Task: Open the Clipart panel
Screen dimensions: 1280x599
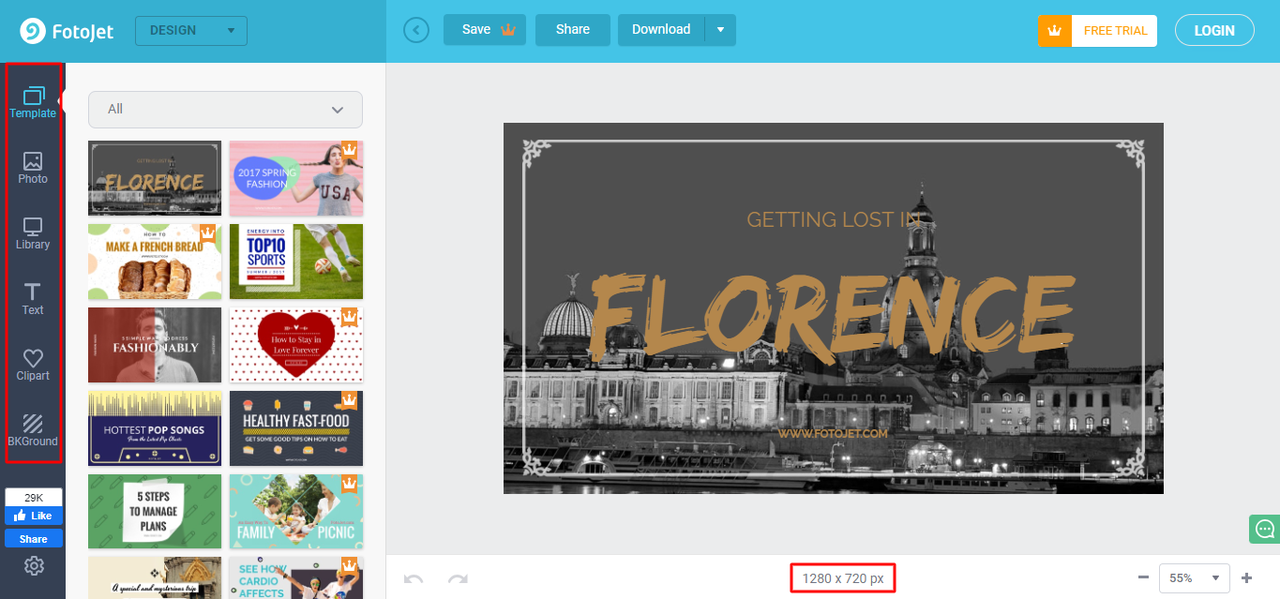Action: 33,365
